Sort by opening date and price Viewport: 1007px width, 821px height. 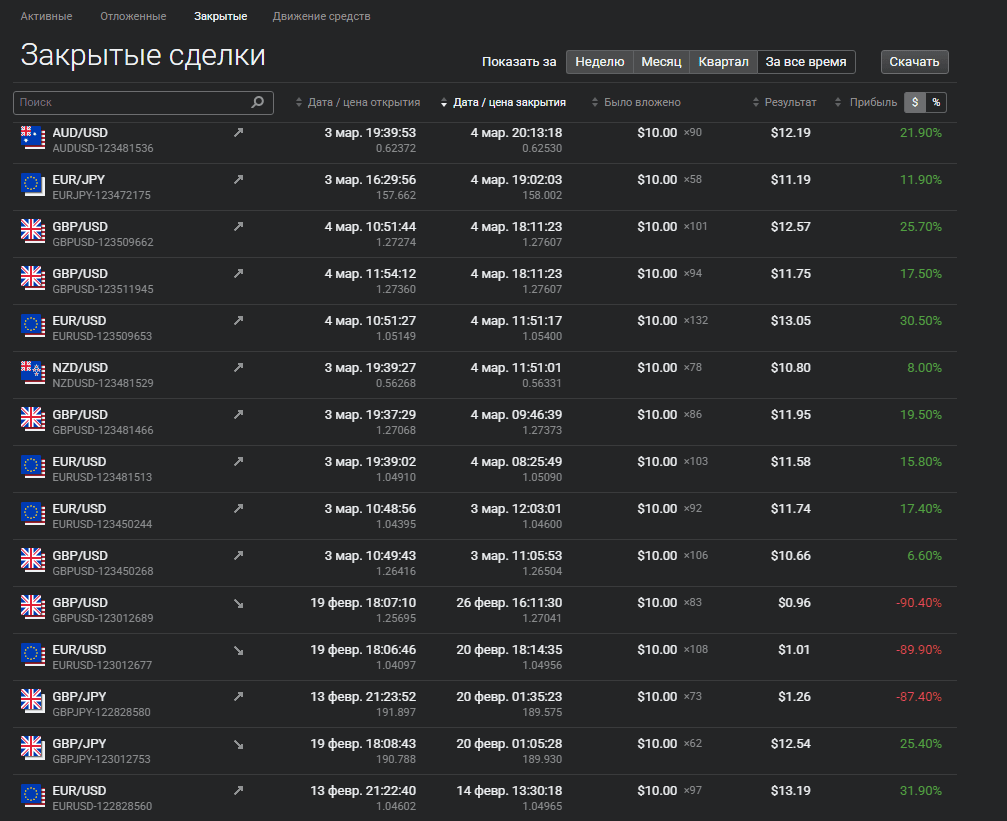[358, 102]
